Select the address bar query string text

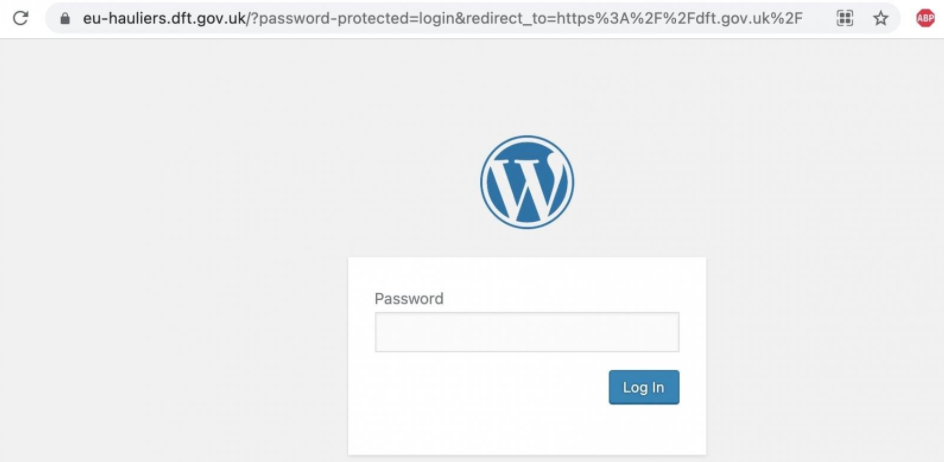530,18
